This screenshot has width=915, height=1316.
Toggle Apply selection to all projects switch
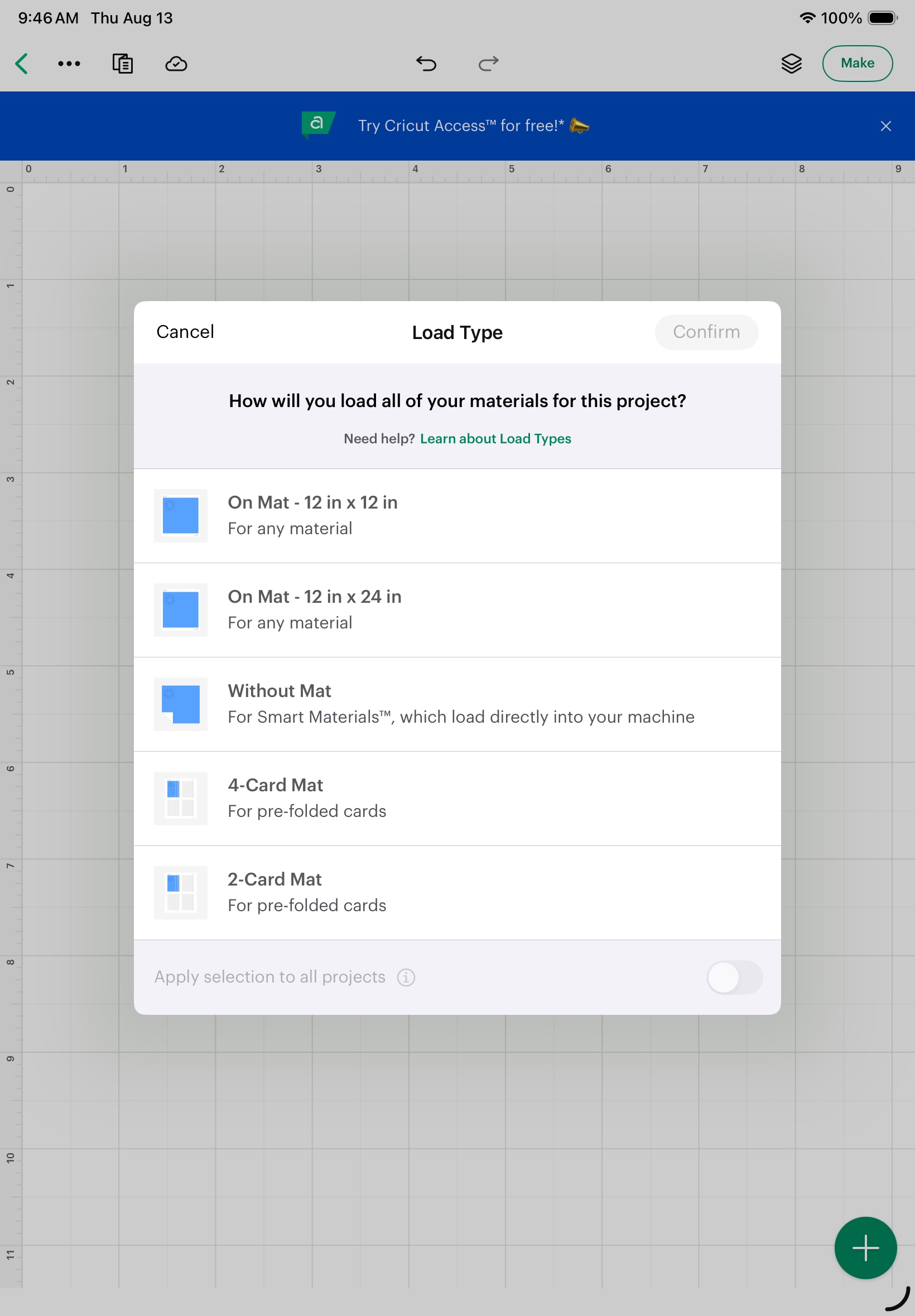click(734, 977)
